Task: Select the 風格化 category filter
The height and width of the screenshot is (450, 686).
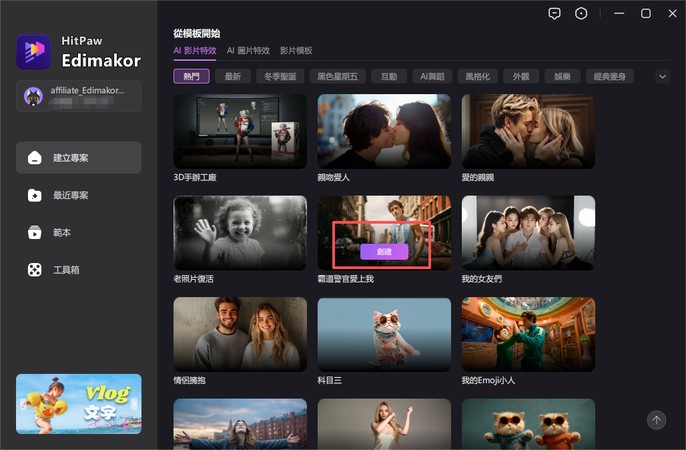Action: click(477, 77)
